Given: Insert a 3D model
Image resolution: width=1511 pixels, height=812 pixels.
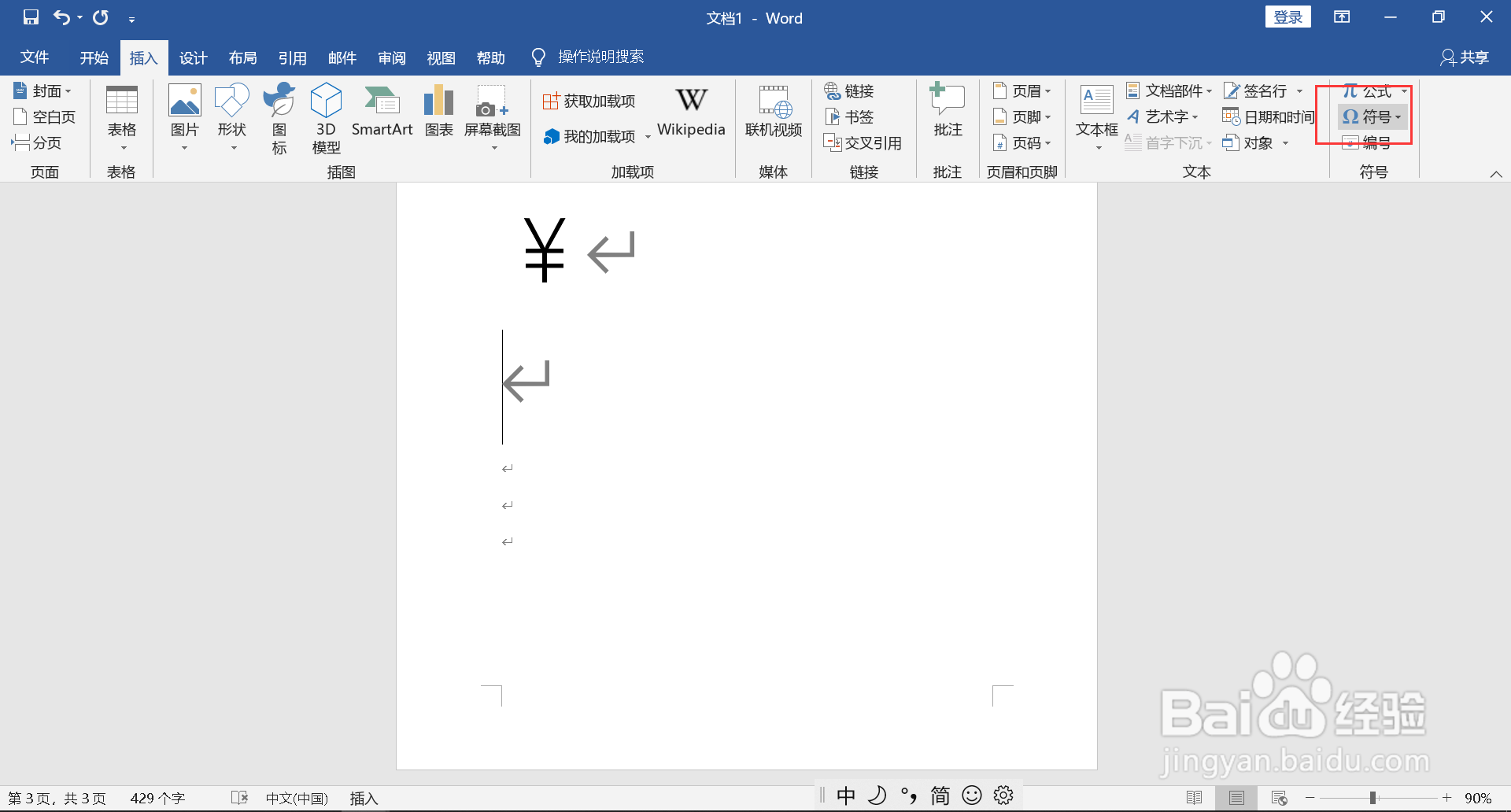Looking at the screenshot, I should click(x=325, y=116).
